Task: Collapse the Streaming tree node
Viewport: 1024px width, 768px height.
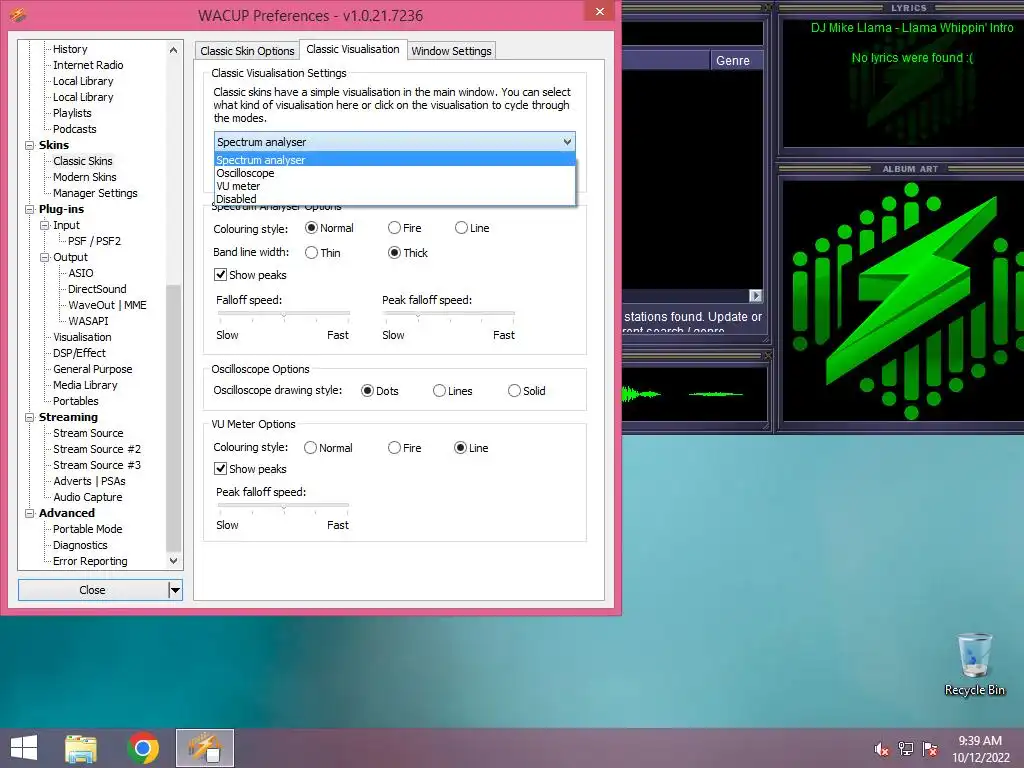Action: (29, 417)
